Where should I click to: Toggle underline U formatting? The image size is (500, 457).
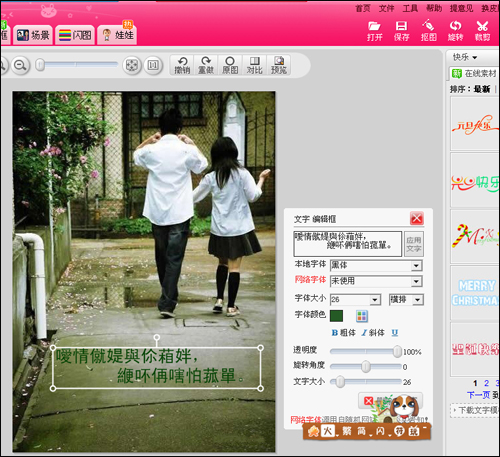pyautogui.click(x=395, y=333)
